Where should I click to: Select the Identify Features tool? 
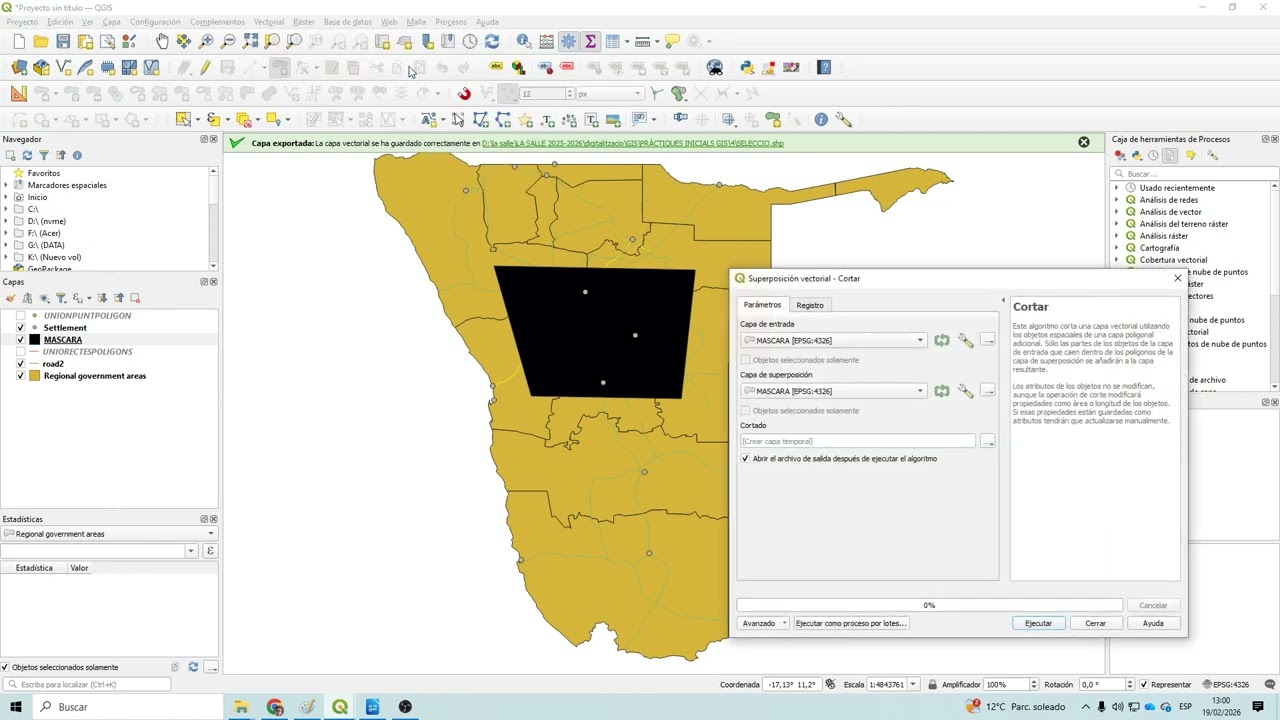pyautogui.click(x=524, y=41)
